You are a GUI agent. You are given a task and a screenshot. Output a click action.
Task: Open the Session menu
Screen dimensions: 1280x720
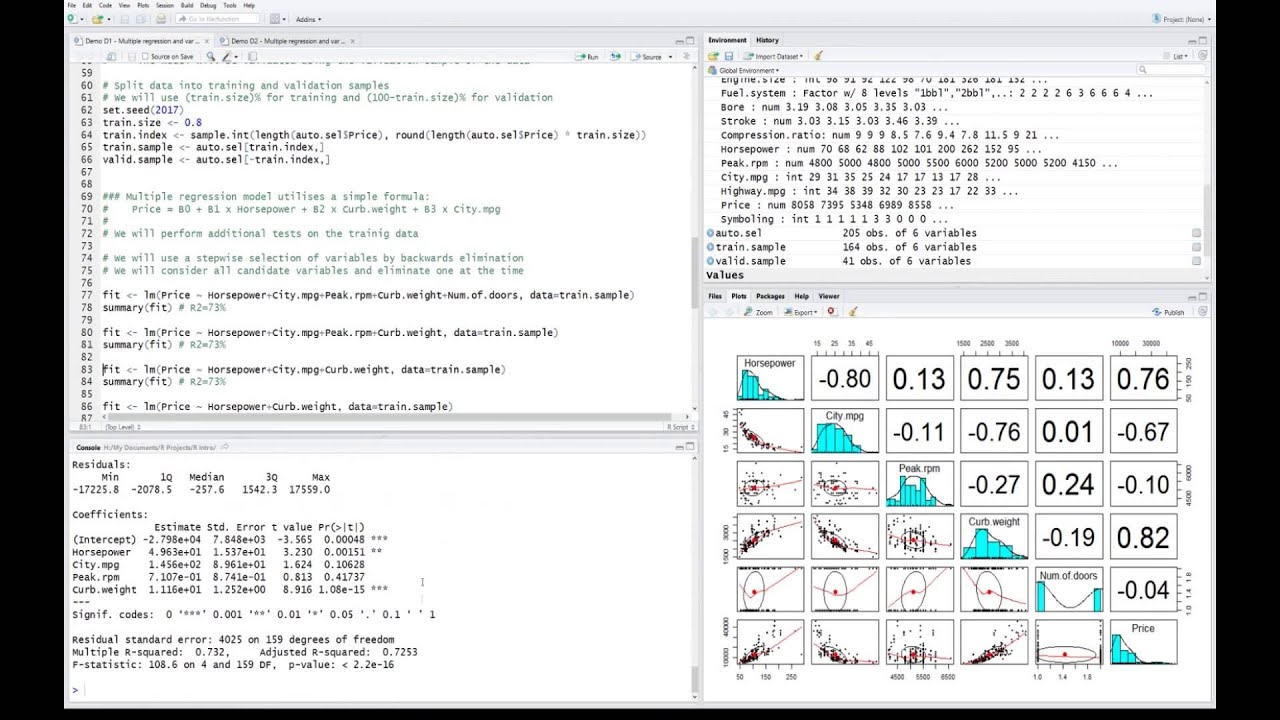click(x=165, y=5)
